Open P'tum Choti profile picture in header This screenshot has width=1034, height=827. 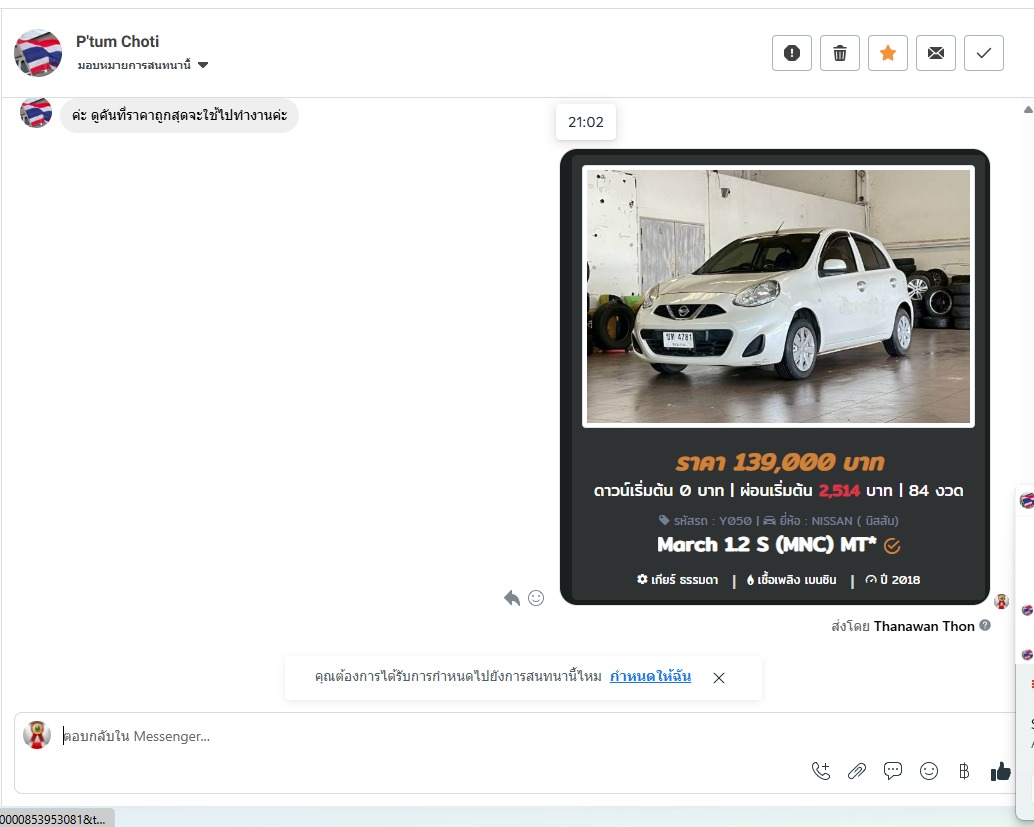coord(38,53)
